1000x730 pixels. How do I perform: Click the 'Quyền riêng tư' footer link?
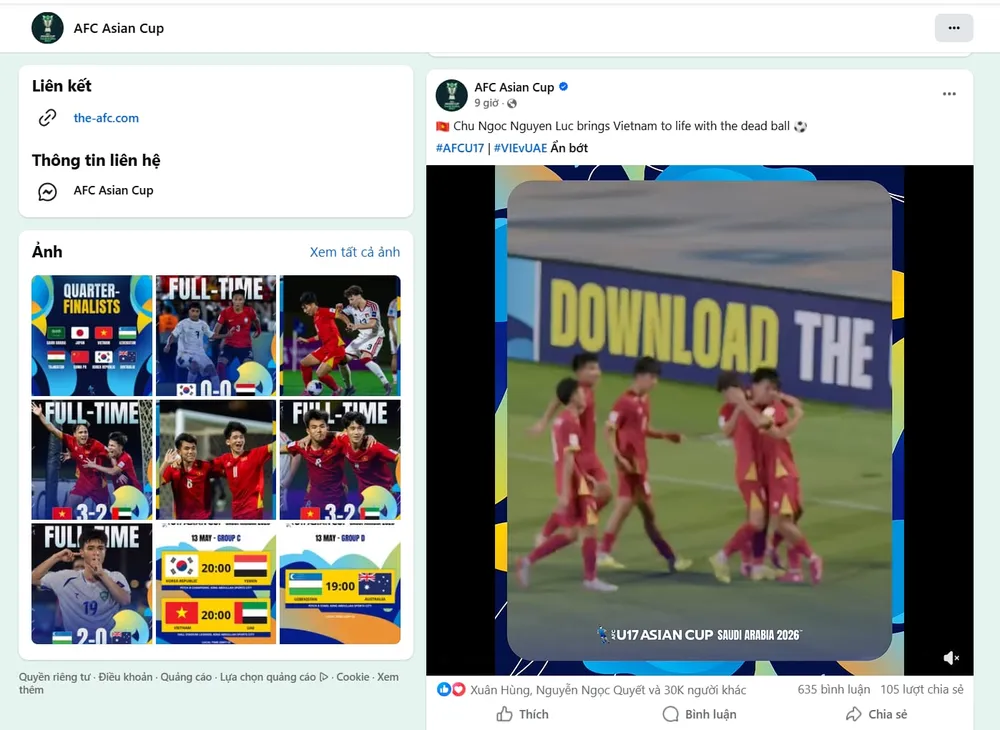(54, 677)
